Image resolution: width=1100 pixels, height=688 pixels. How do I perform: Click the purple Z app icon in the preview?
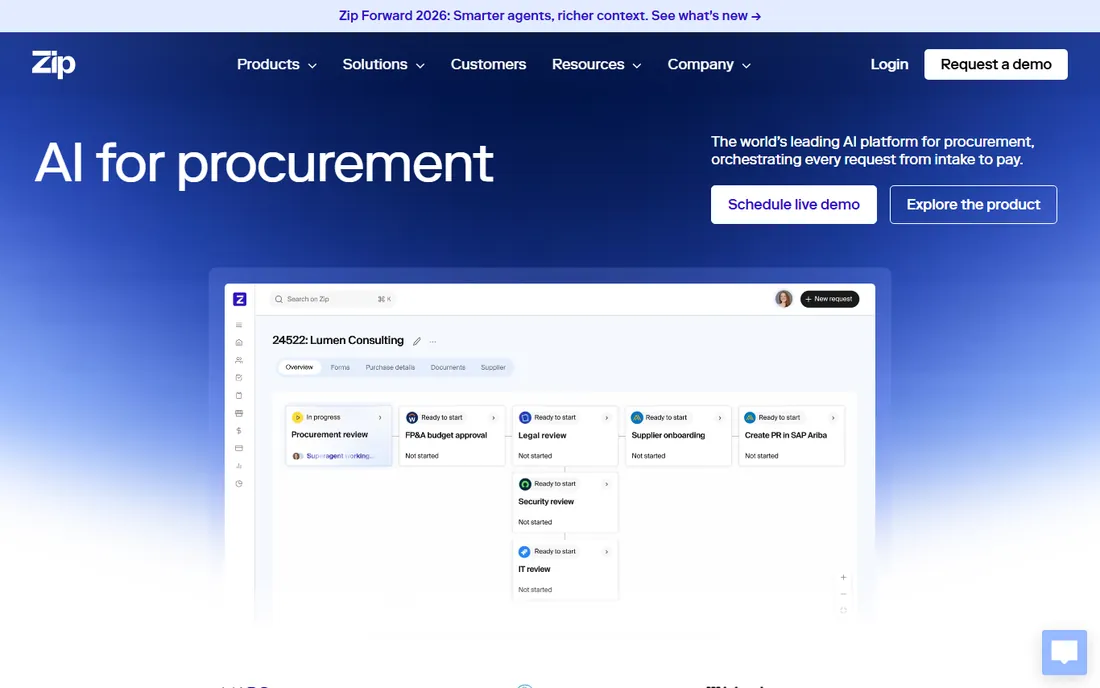click(x=239, y=299)
